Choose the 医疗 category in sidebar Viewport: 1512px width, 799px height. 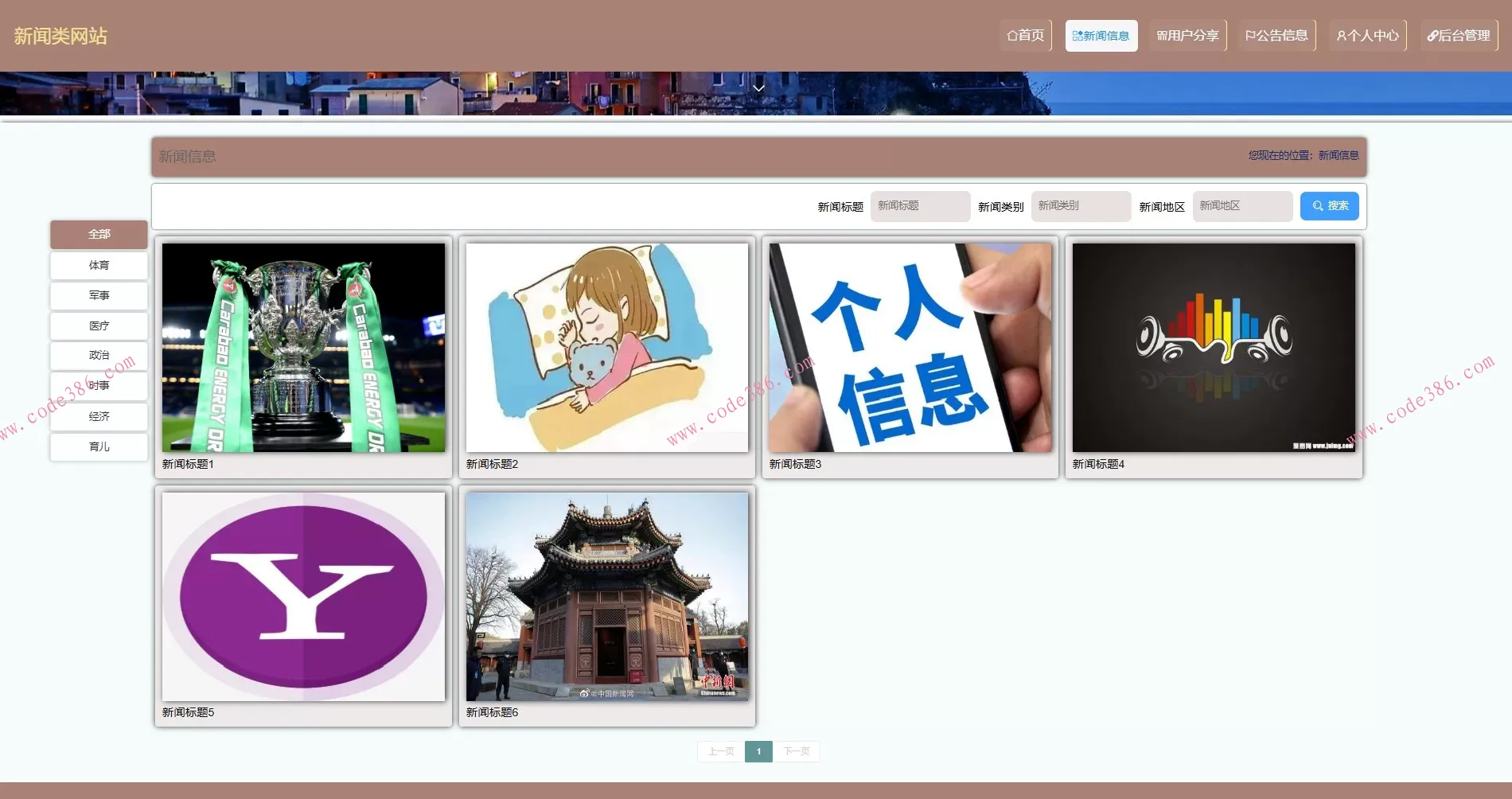(99, 325)
